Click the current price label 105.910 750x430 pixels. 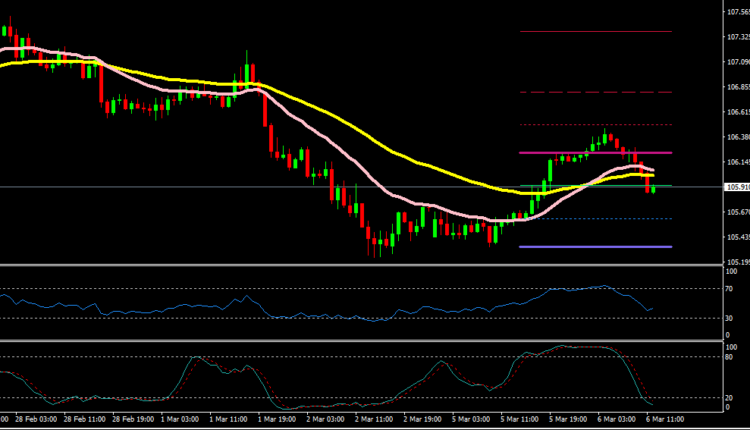(737, 187)
